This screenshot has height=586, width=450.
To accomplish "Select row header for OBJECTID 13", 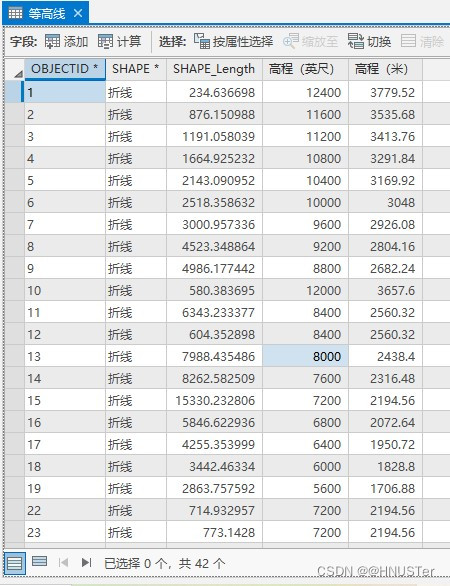I will pyautogui.click(x=14, y=356).
